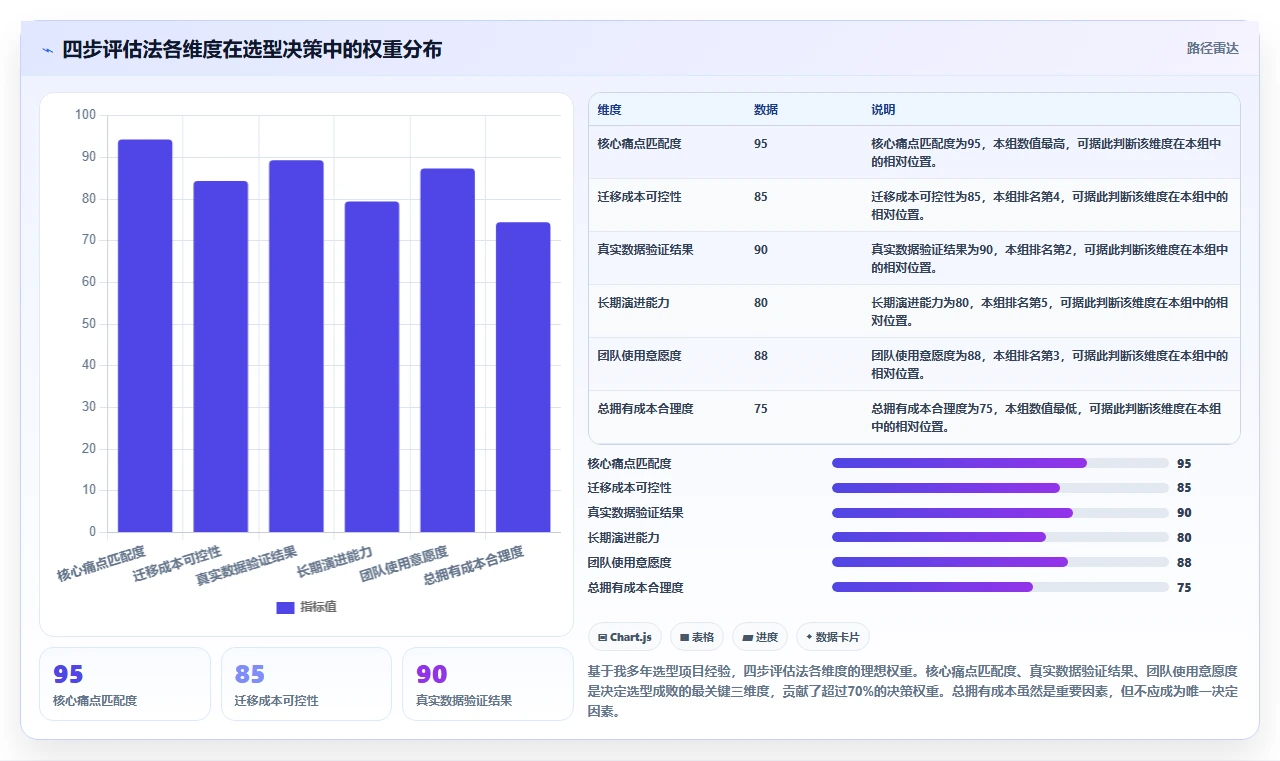Open the 95 核心痛点匹配度 data card

pos(125,684)
